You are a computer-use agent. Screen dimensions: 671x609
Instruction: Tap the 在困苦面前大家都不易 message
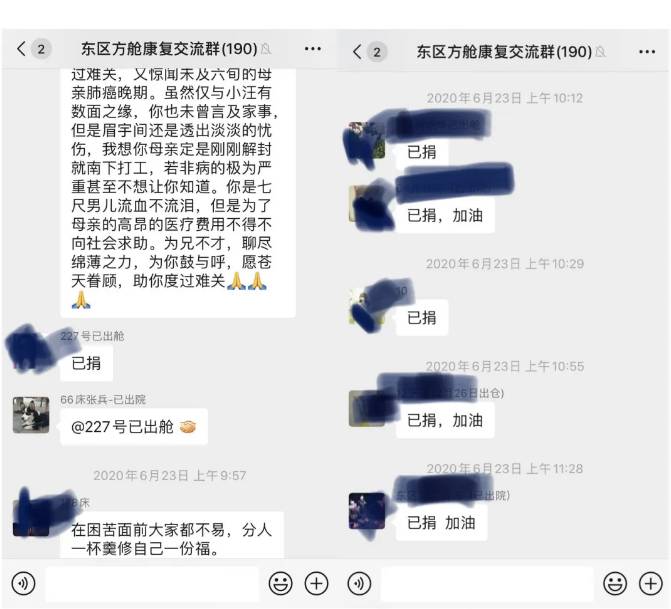tap(172, 535)
